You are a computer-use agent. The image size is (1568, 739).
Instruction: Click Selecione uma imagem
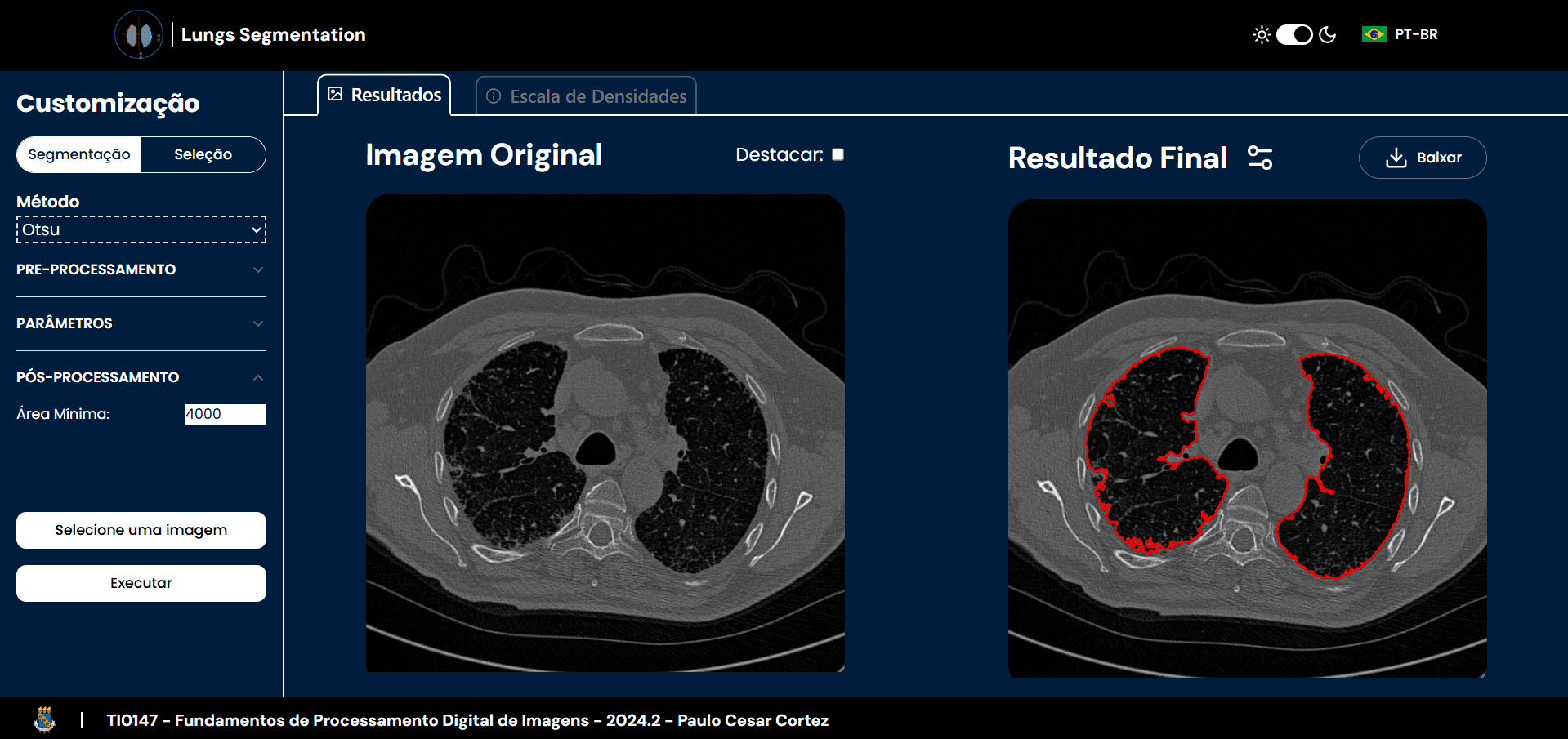pyautogui.click(x=141, y=530)
